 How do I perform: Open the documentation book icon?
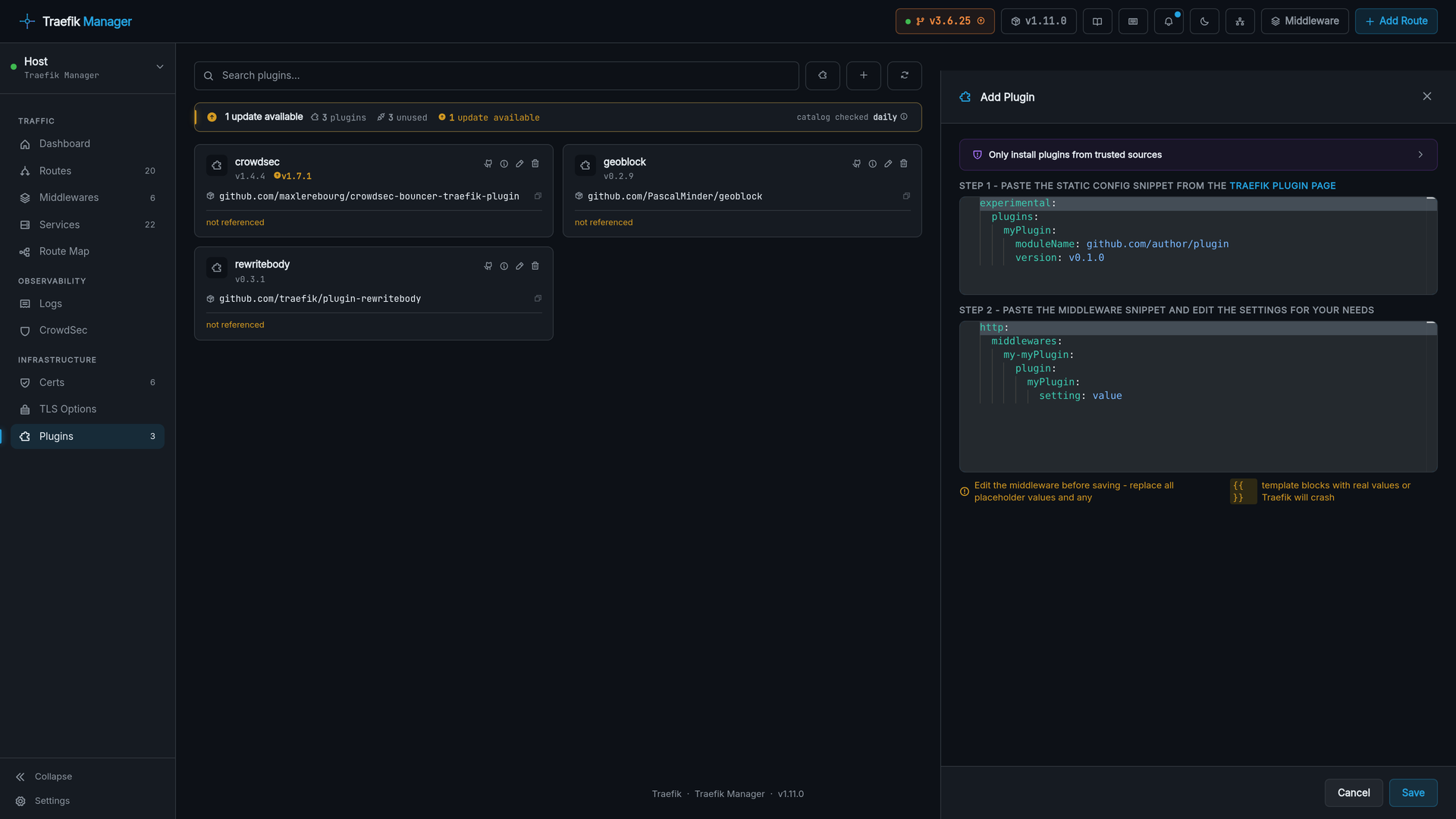[x=1097, y=21]
